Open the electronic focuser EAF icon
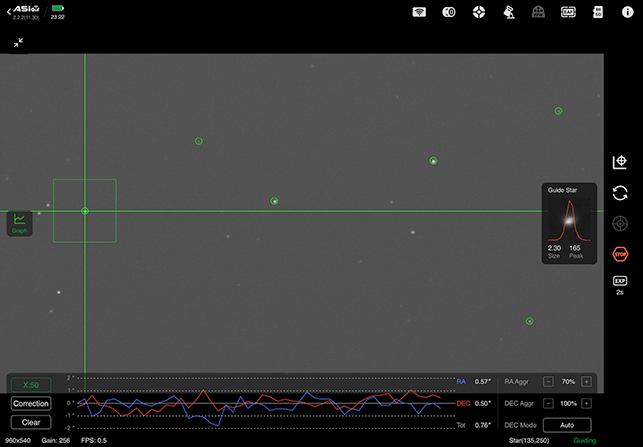Viewport: 643px width, 447px height. (x=568, y=12)
